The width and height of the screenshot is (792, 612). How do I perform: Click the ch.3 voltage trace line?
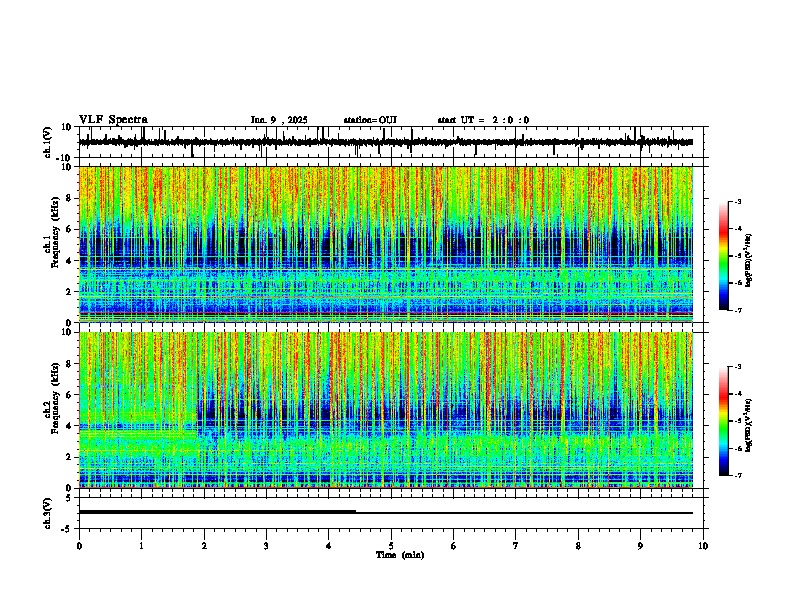click(x=386, y=513)
